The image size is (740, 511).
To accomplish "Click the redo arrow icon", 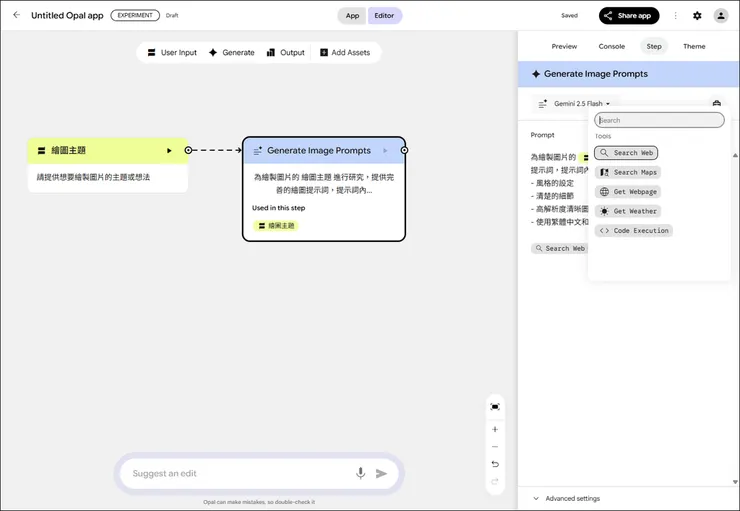I will (495, 482).
